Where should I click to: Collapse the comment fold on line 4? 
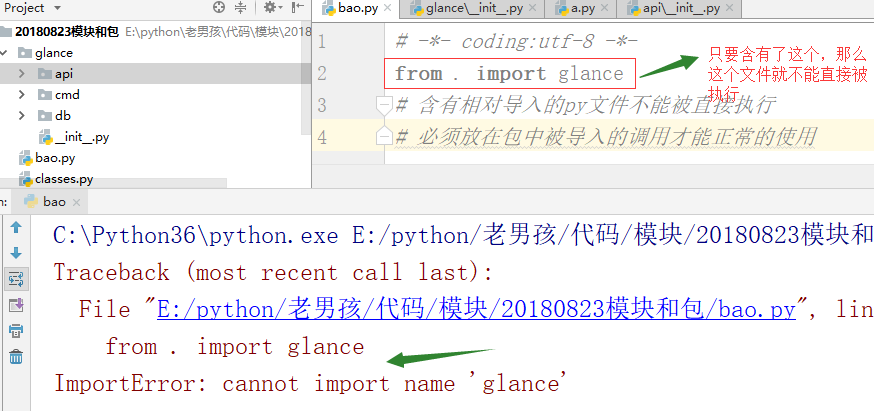[x=383, y=136]
